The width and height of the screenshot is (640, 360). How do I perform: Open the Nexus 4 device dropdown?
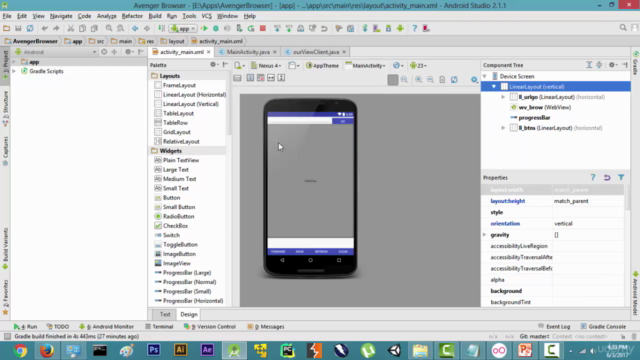pos(266,65)
